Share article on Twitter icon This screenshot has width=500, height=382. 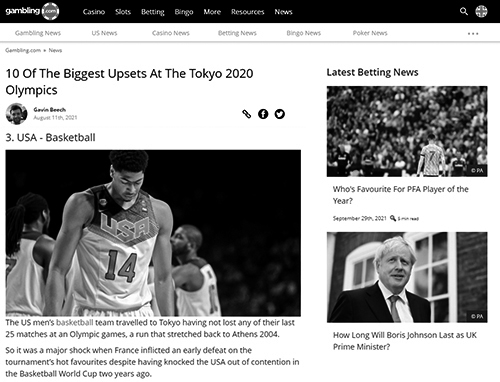click(280, 114)
